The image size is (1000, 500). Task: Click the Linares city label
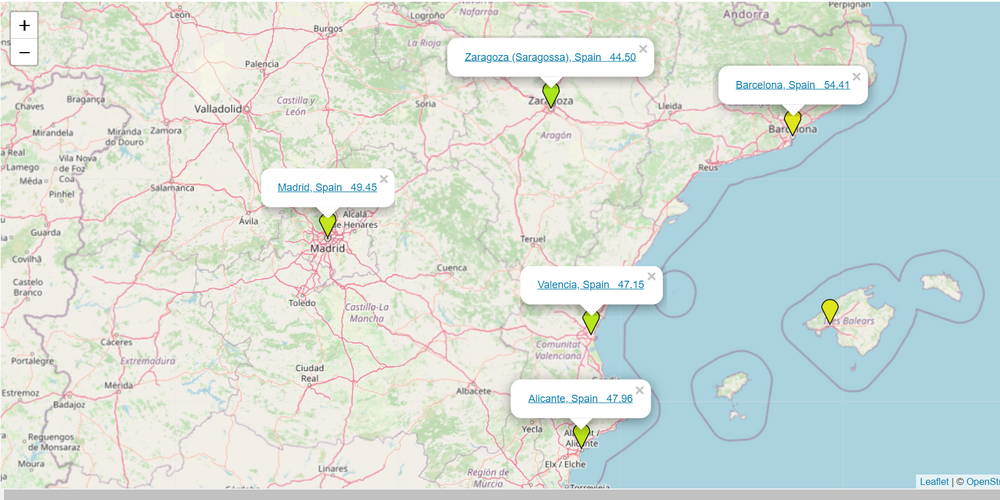point(332,469)
